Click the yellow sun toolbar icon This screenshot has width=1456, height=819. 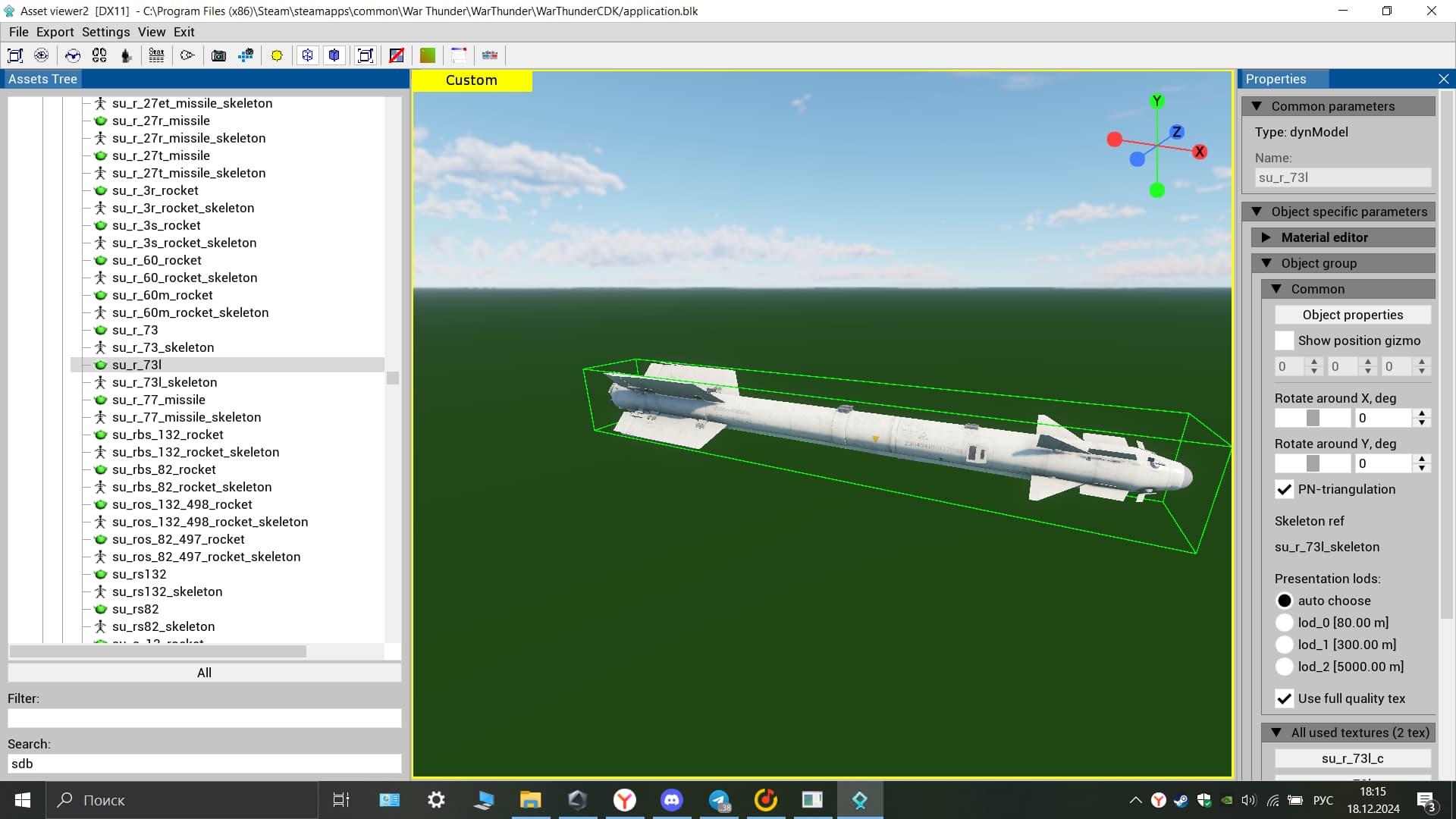point(277,55)
